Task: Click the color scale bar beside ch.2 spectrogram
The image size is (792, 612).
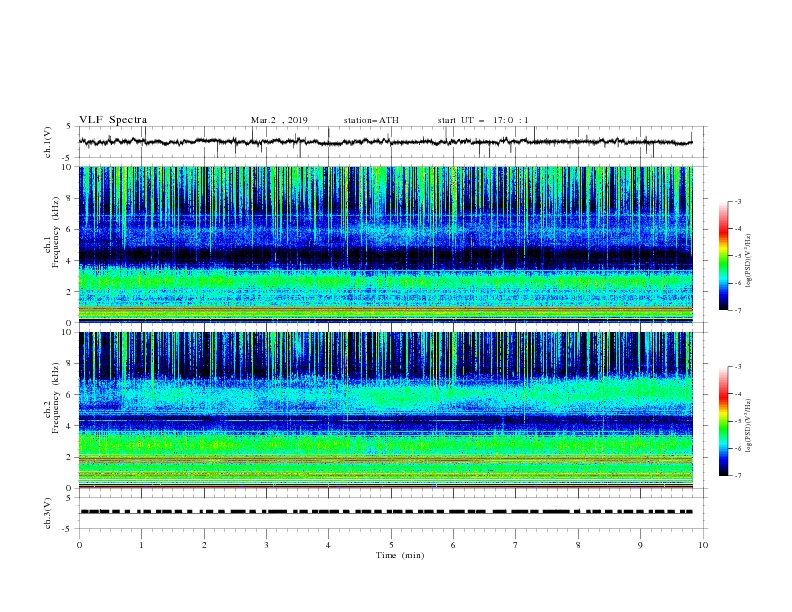Action: (x=724, y=421)
